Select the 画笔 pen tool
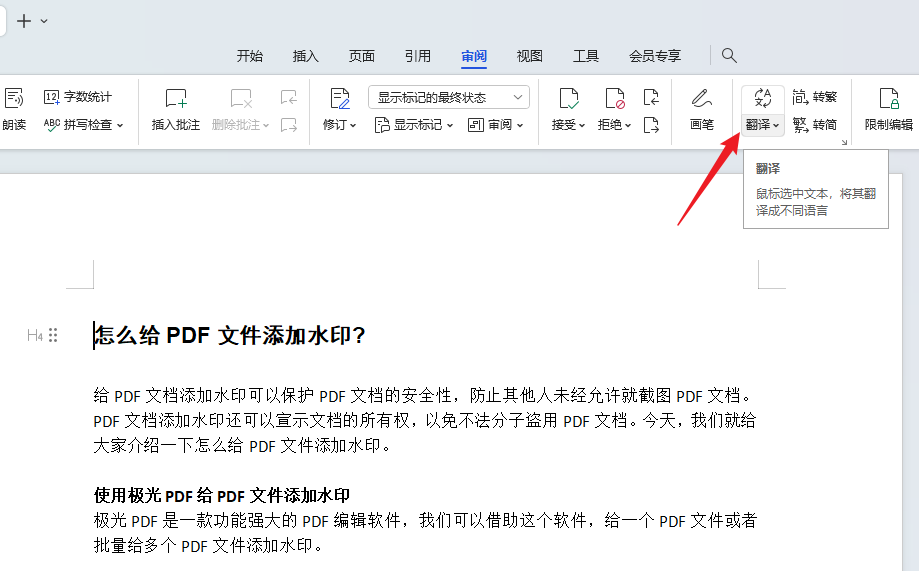The width and height of the screenshot is (919, 571). (x=702, y=109)
